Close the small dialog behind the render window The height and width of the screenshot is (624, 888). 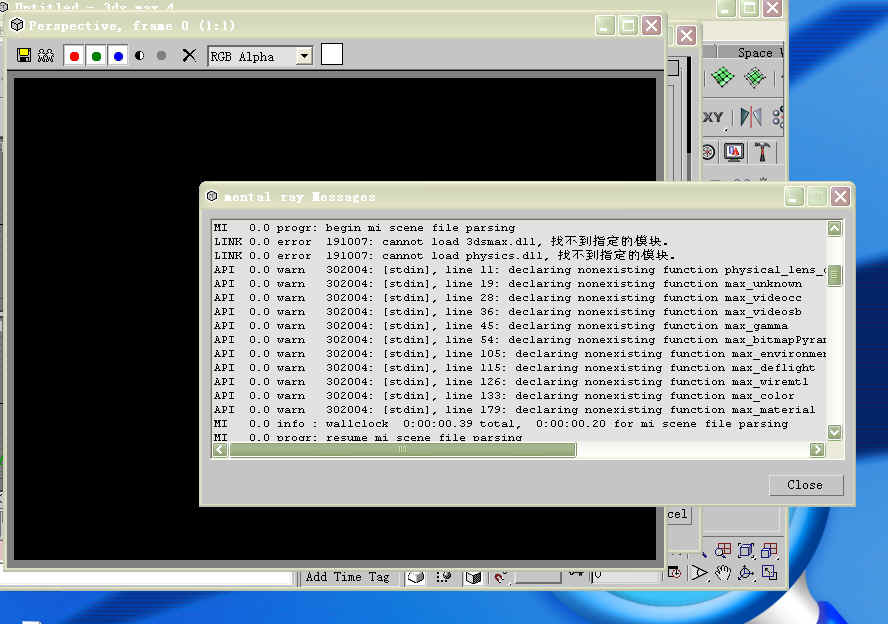coord(687,36)
